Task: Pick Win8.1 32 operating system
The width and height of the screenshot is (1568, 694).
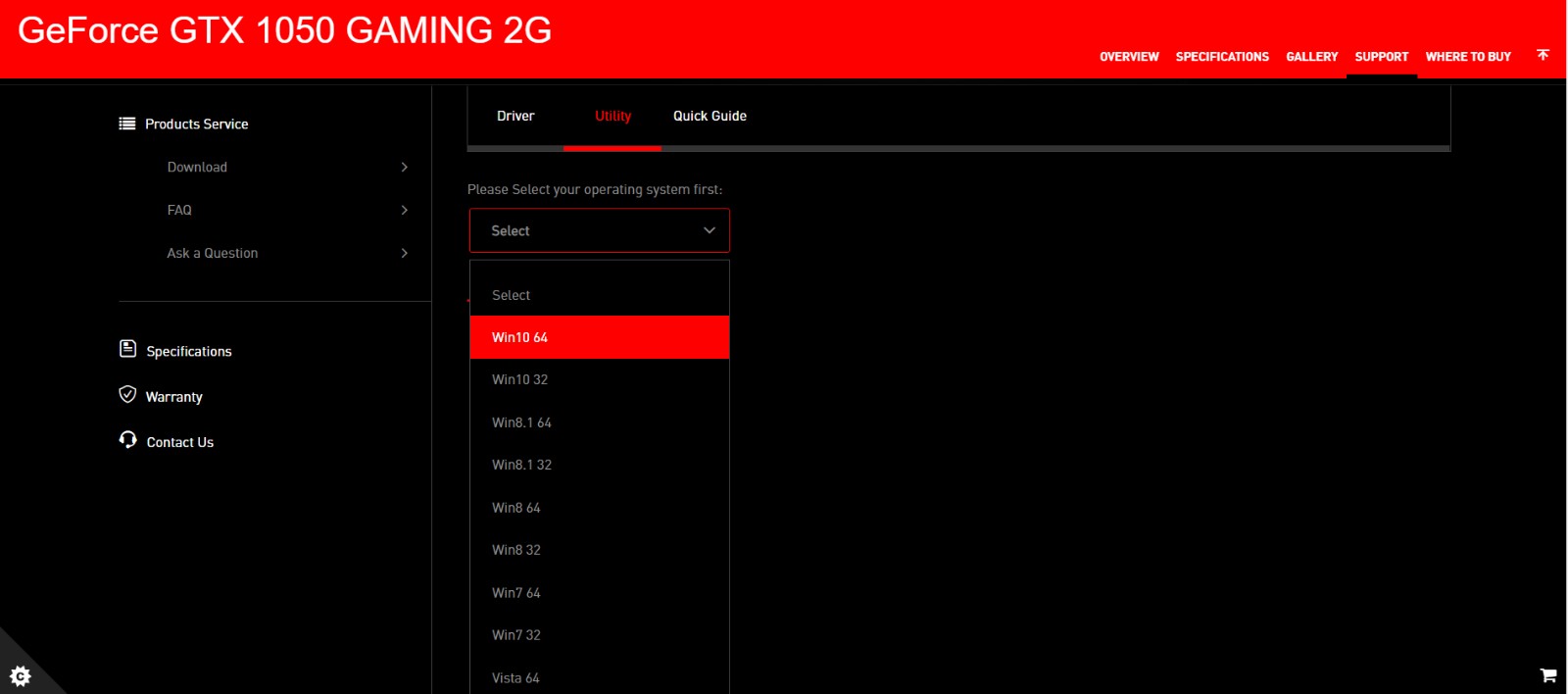Action: click(x=600, y=465)
